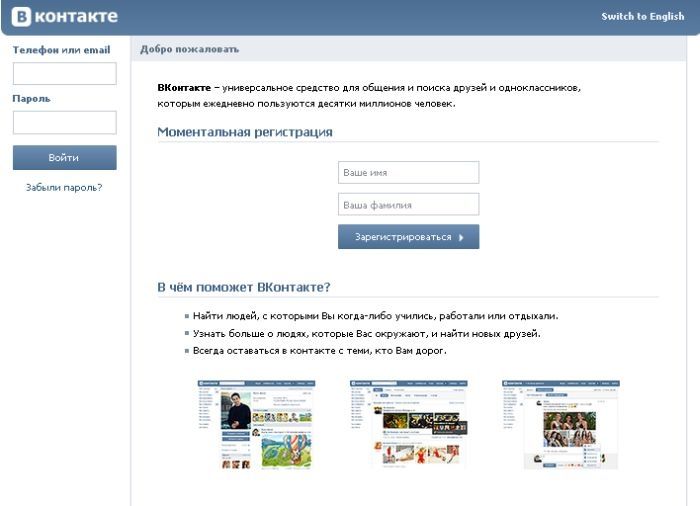700x506 pixels.
Task: Select the Добро пожаловать header tab
Action: tap(189, 49)
